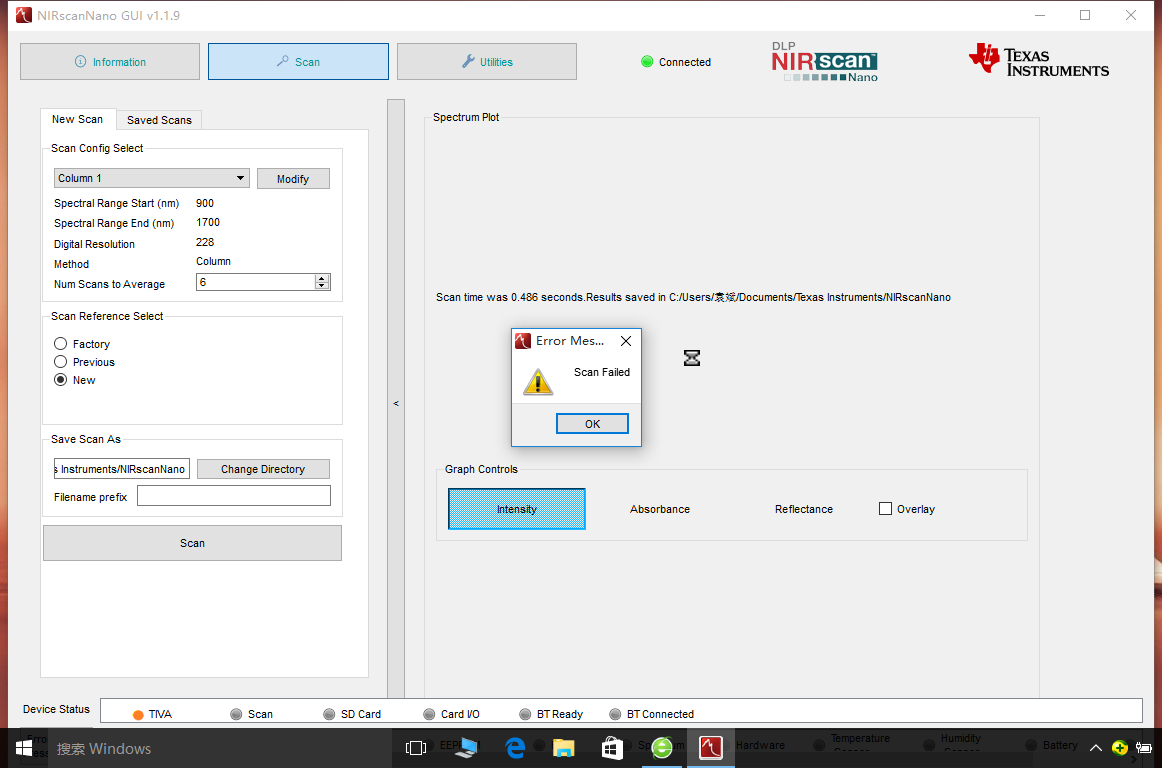This screenshot has width=1162, height=768.
Task: Click inside the Num Scans to Average field
Action: click(x=256, y=282)
